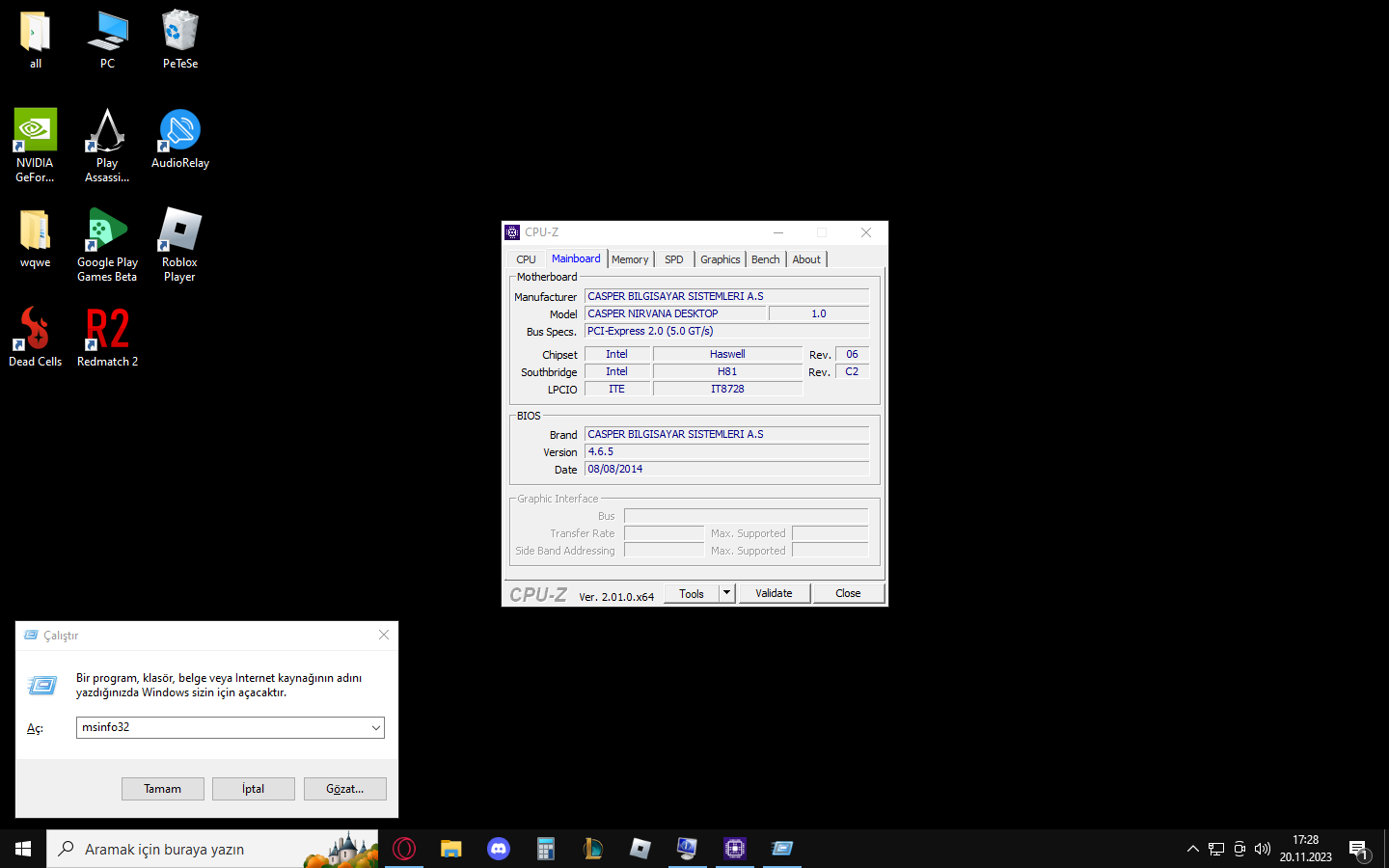Close the Çalıştır dialog

[384, 635]
